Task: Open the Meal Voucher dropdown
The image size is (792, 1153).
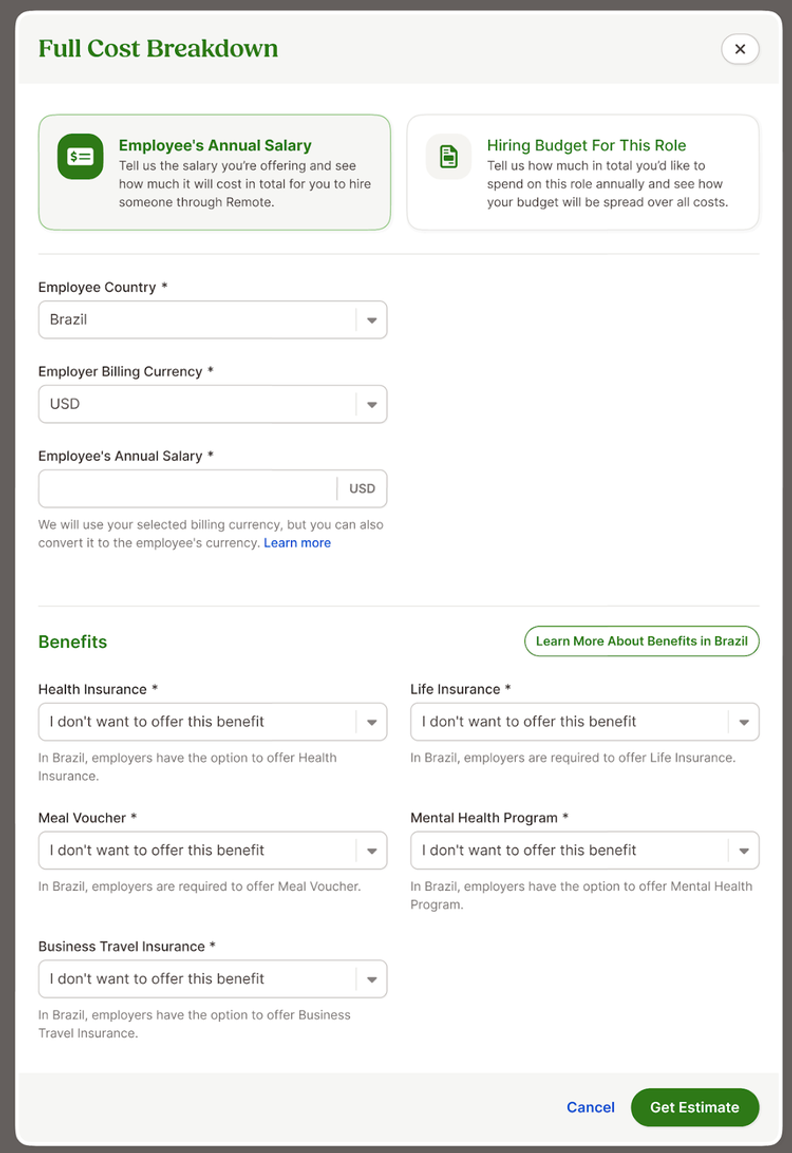Action: pos(200,850)
